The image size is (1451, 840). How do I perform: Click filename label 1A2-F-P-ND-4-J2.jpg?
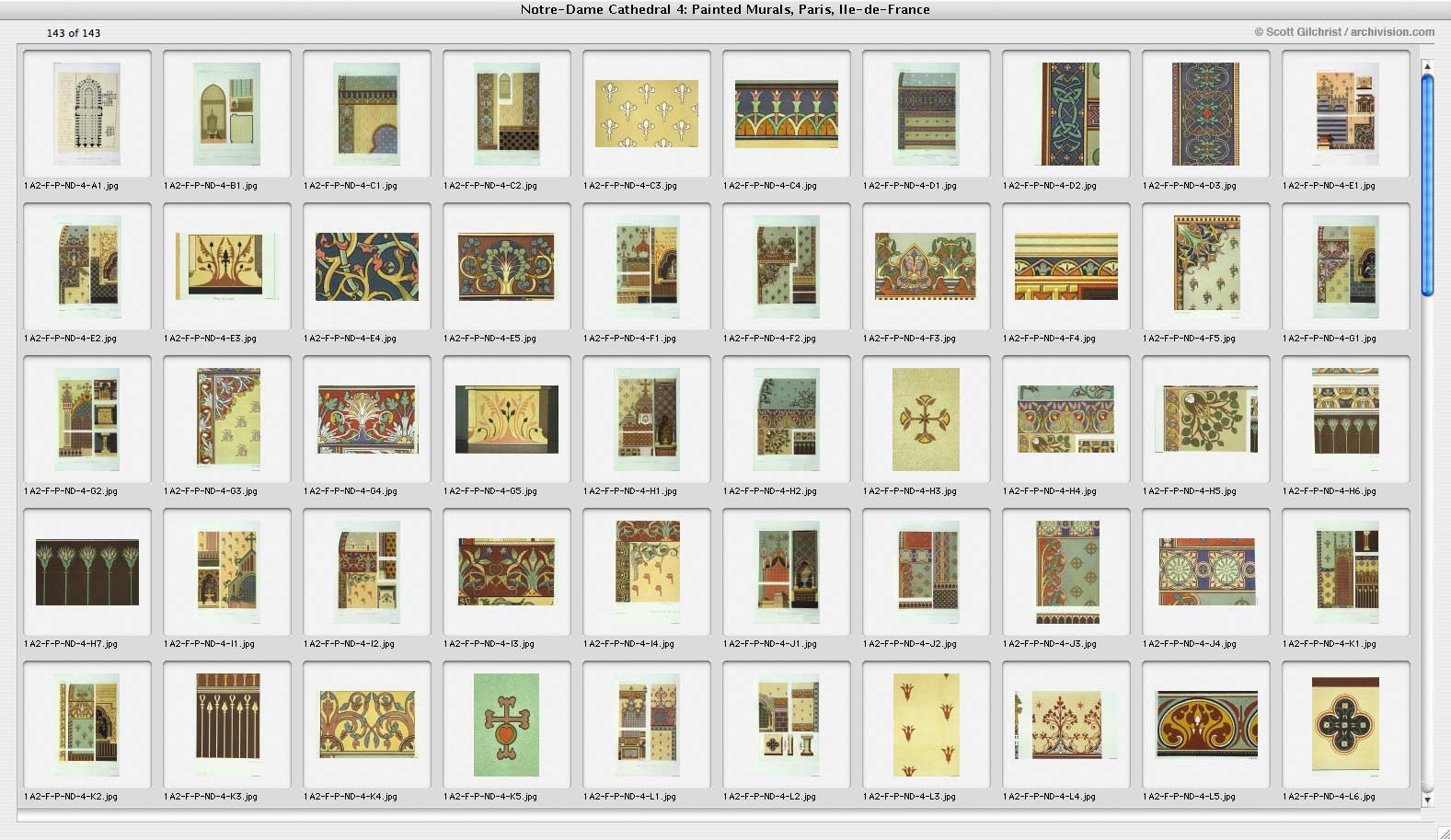pyautogui.click(x=910, y=644)
